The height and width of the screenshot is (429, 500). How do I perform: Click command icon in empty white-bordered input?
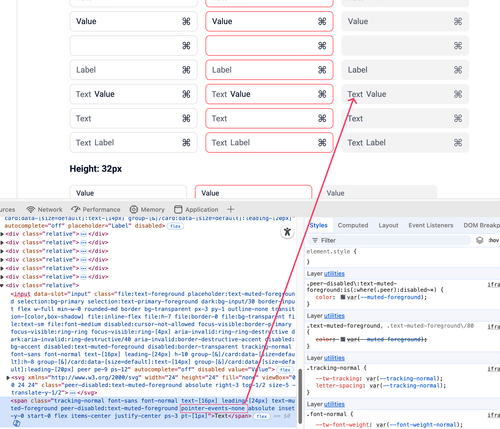pos(186,46)
